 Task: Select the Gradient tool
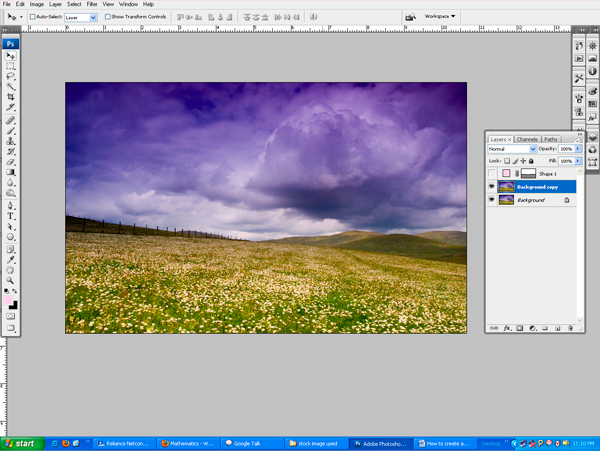pyautogui.click(x=11, y=172)
